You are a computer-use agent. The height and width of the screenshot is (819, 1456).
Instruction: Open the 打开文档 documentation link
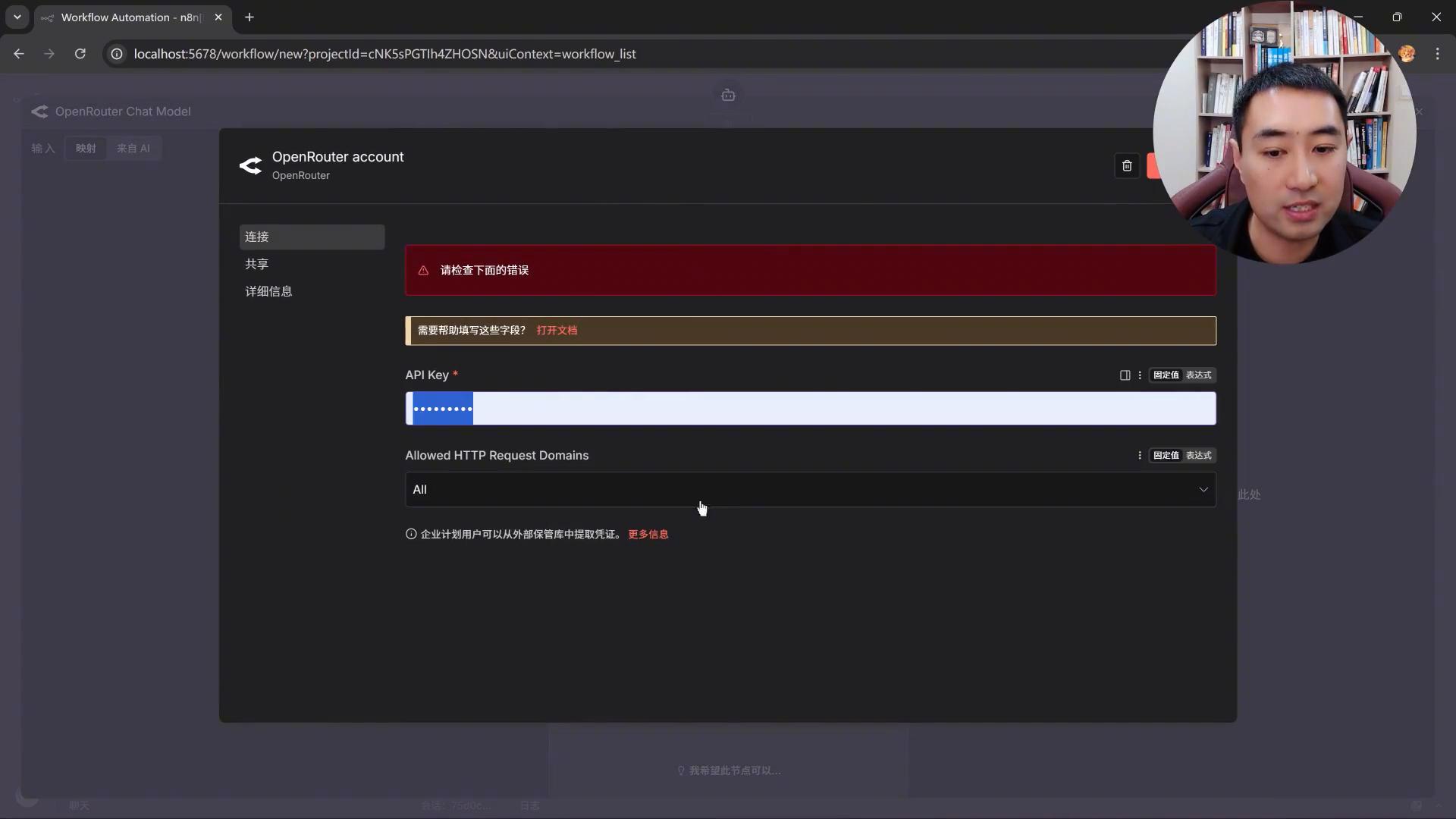click(557, 331)
